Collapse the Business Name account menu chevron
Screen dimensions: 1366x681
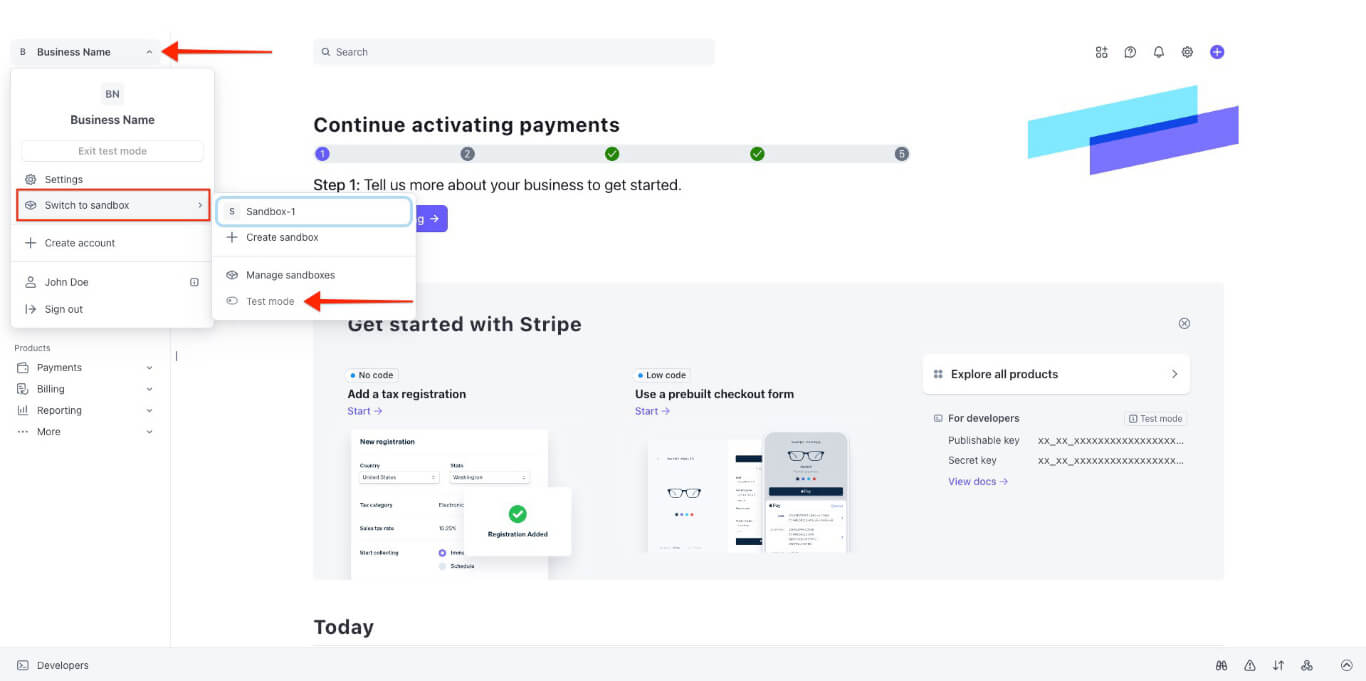[149, 51]
